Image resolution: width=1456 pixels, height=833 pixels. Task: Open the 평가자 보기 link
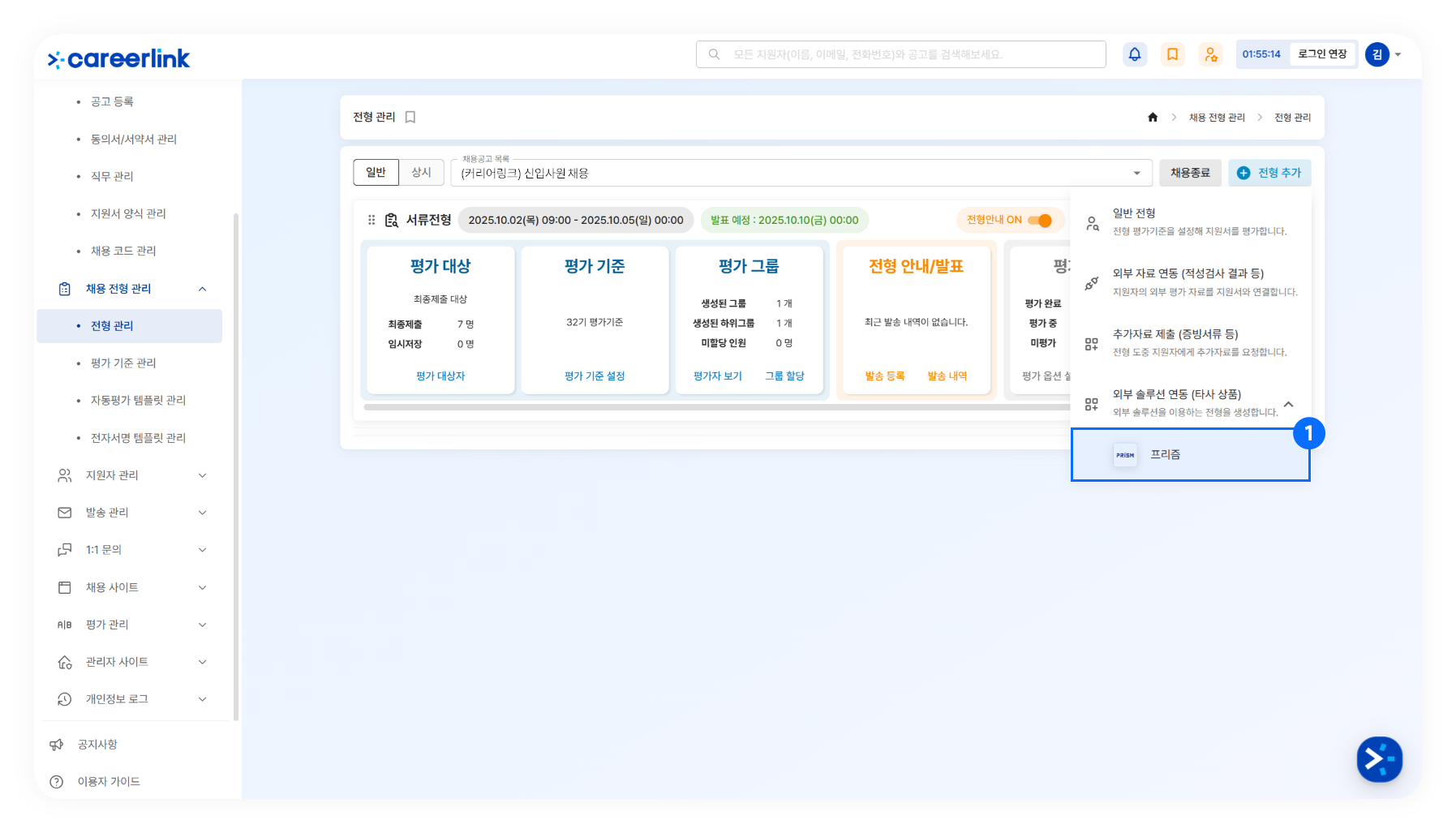[718, 376]
